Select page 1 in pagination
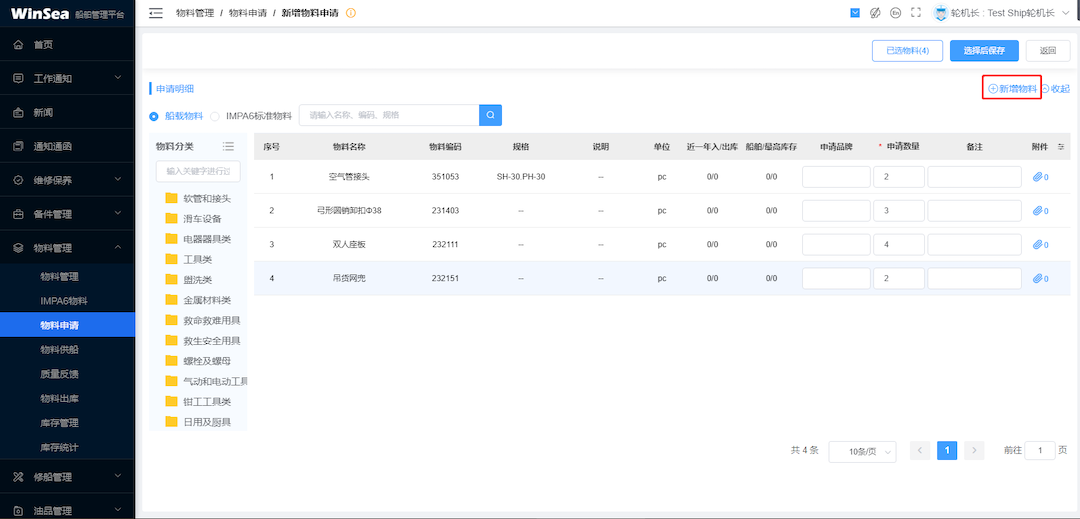 click(947, 451)
